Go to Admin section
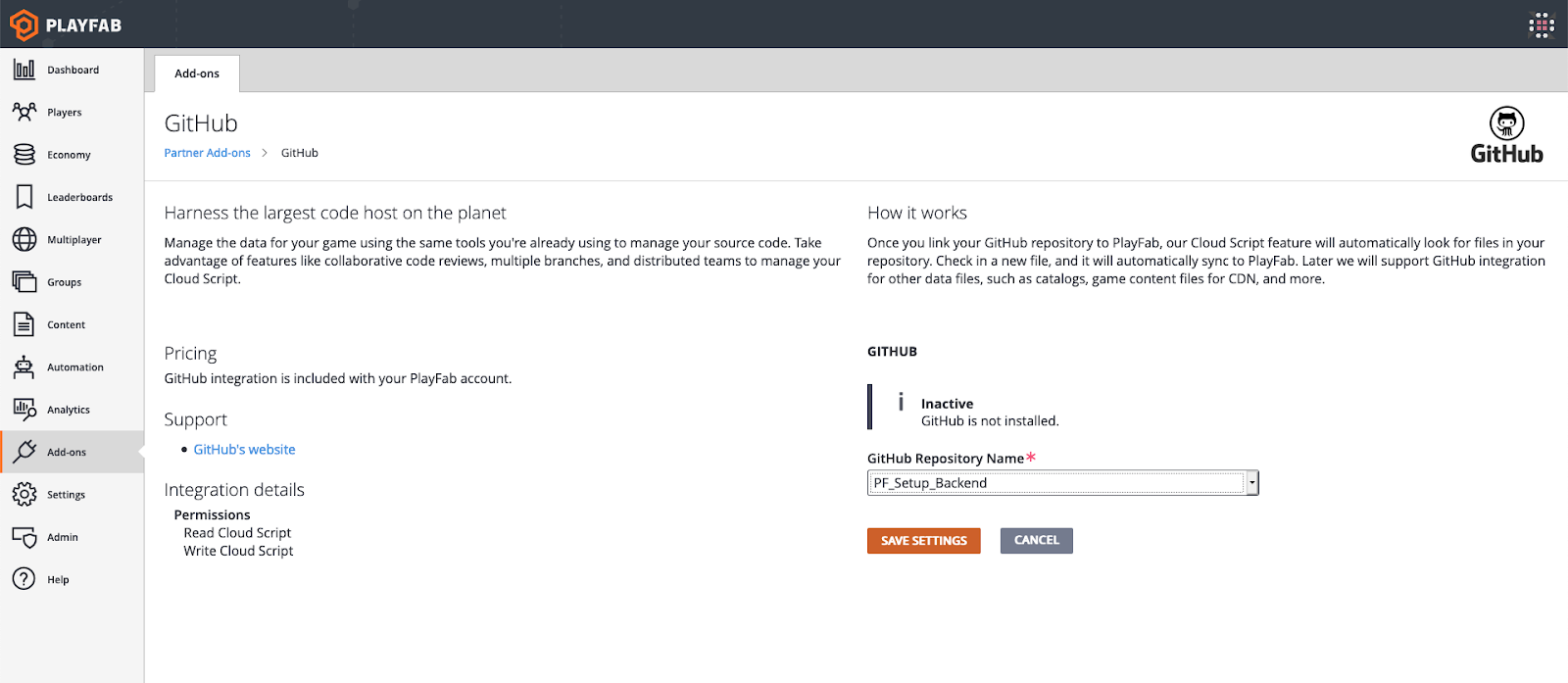The width and height of the screenshot is (1568, 683). (x=73, y=537)
